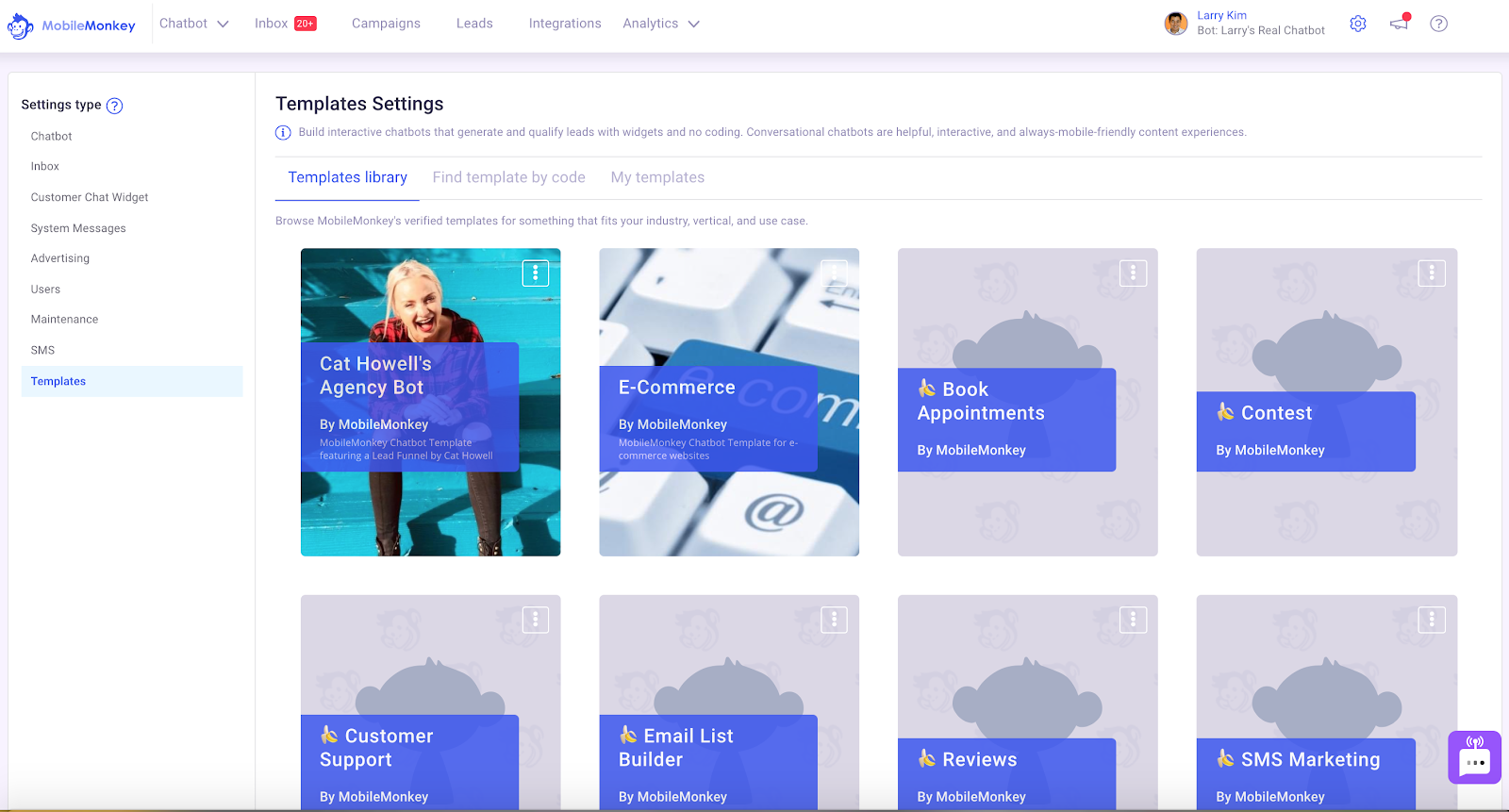Click the info icon under Templates Settings
The height and width of the screenshot is (812, 1509).
283,133
